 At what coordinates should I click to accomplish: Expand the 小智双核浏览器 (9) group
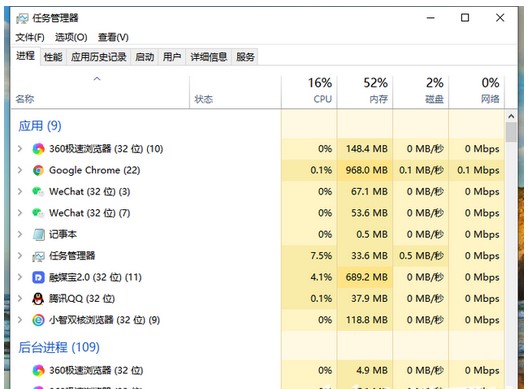click(20, 320)
